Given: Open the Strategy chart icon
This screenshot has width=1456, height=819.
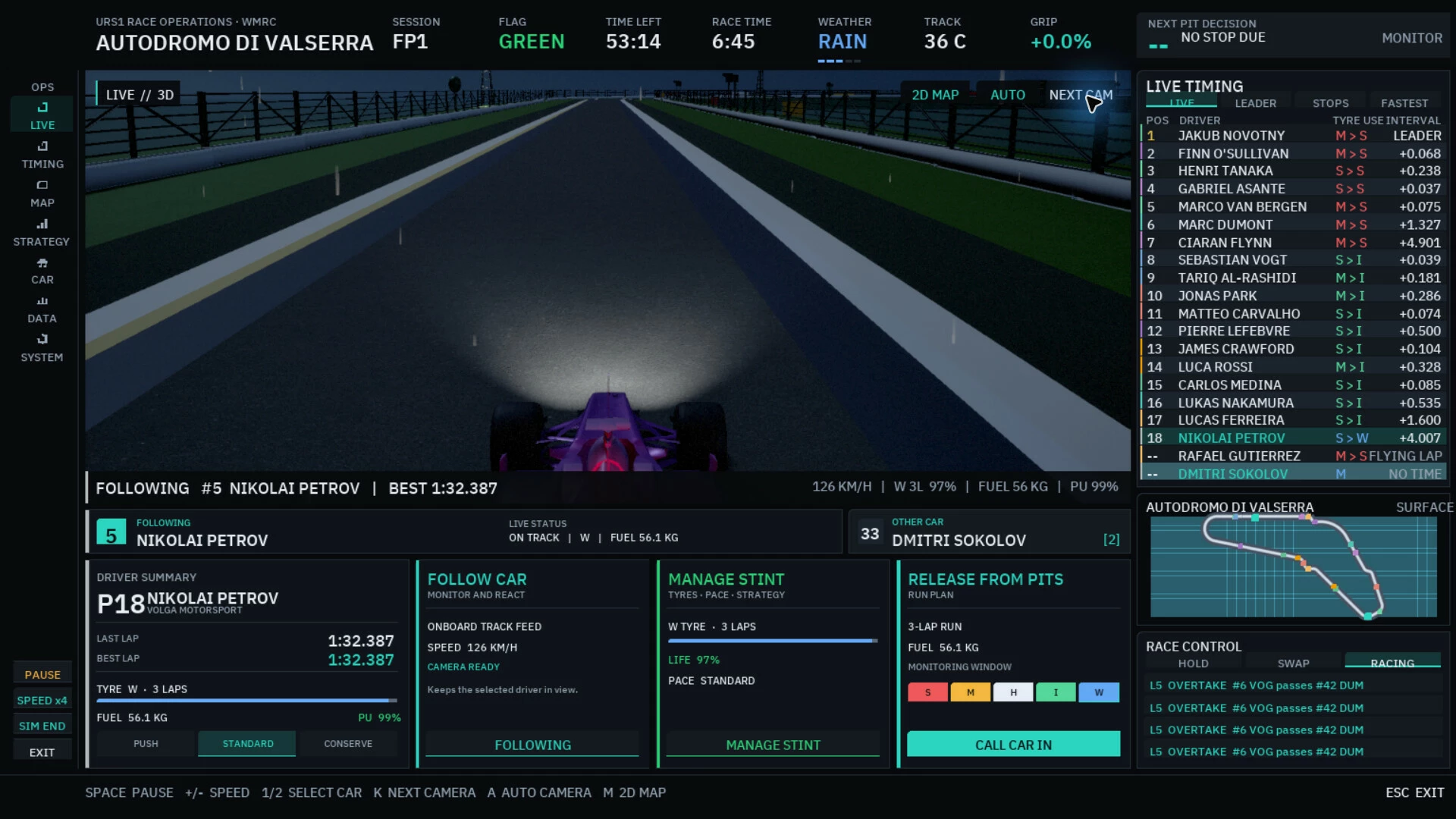Looking at the screenshot, I should tap(42, 224).
